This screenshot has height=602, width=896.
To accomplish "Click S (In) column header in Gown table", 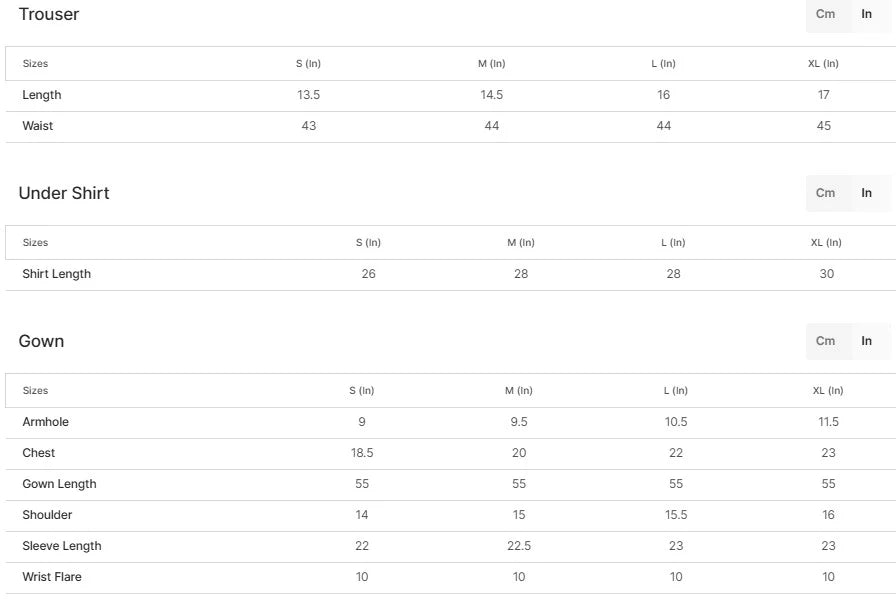I will pyautogui.click(x=361, y=391).
